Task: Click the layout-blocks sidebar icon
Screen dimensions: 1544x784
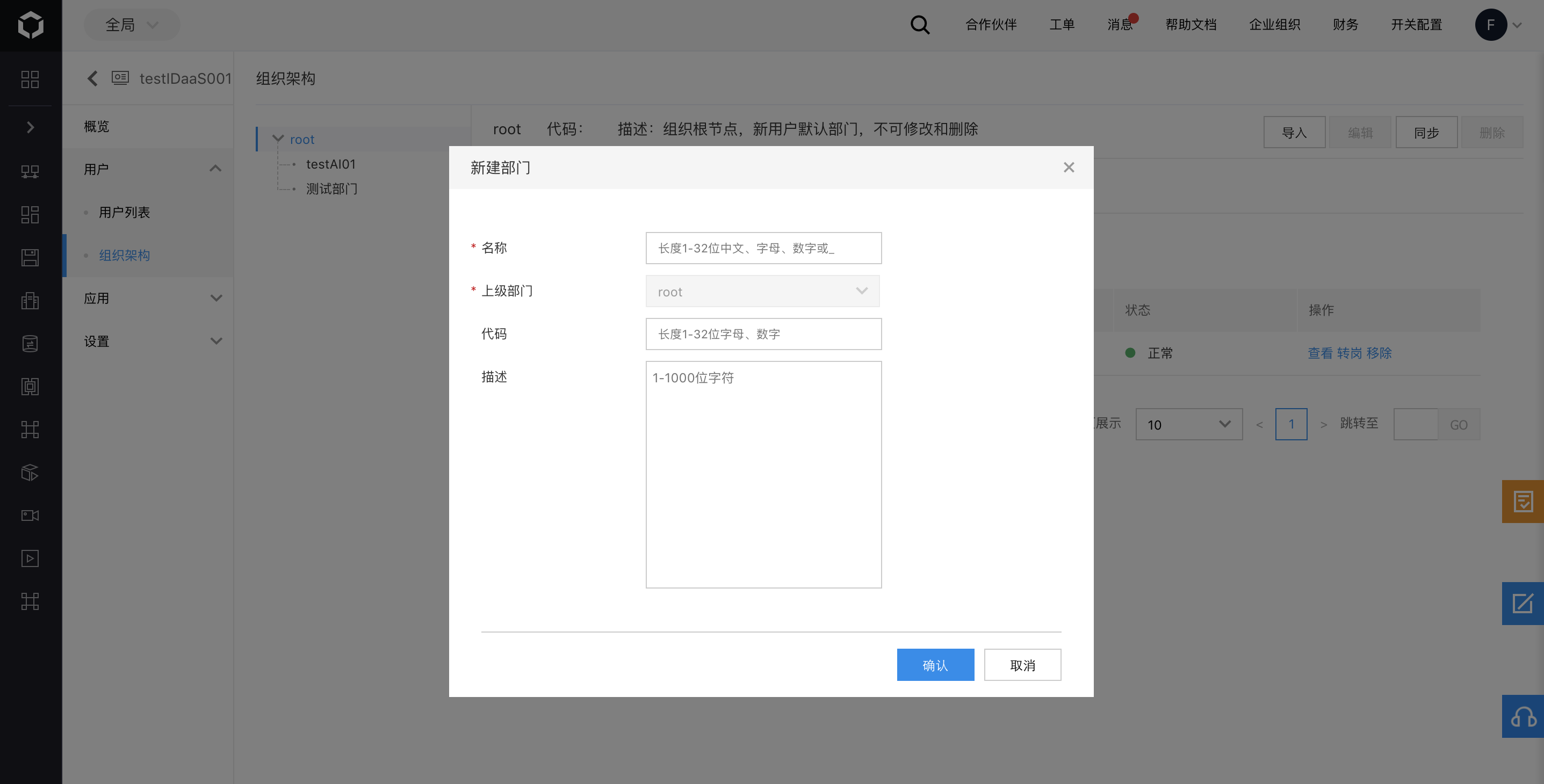Action: [30, 214]
